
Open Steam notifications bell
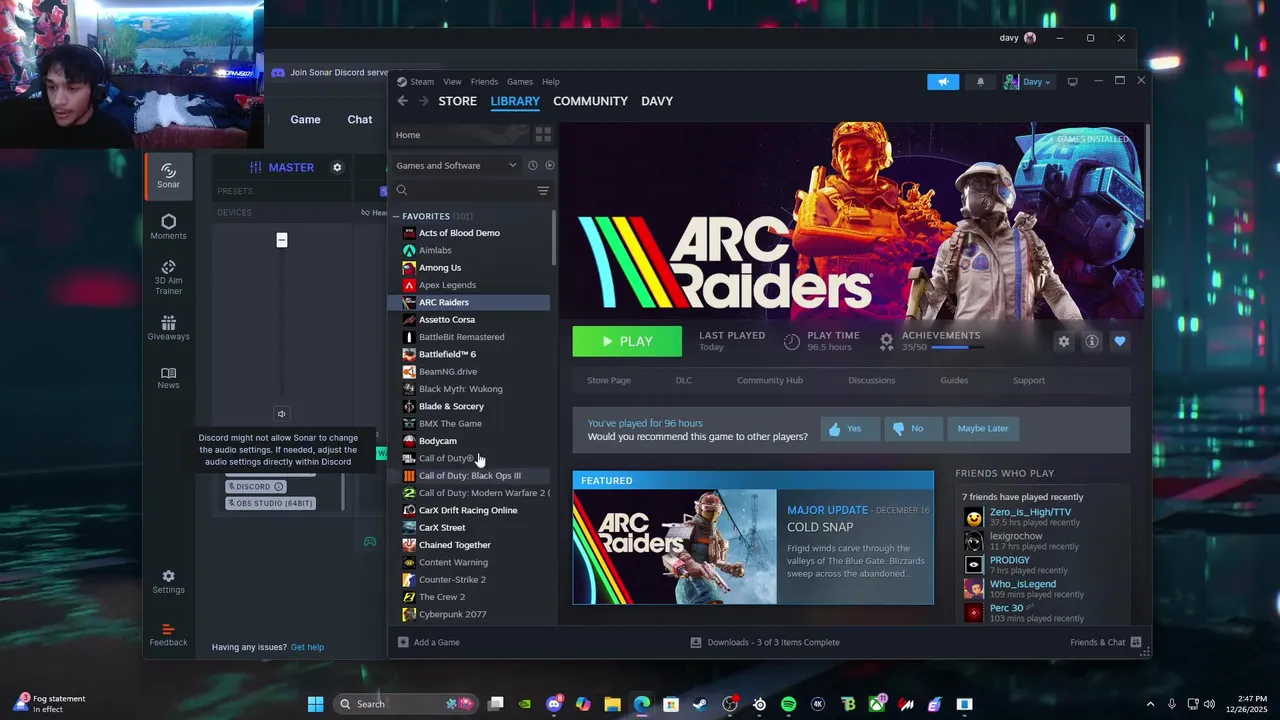pos(980,82)
